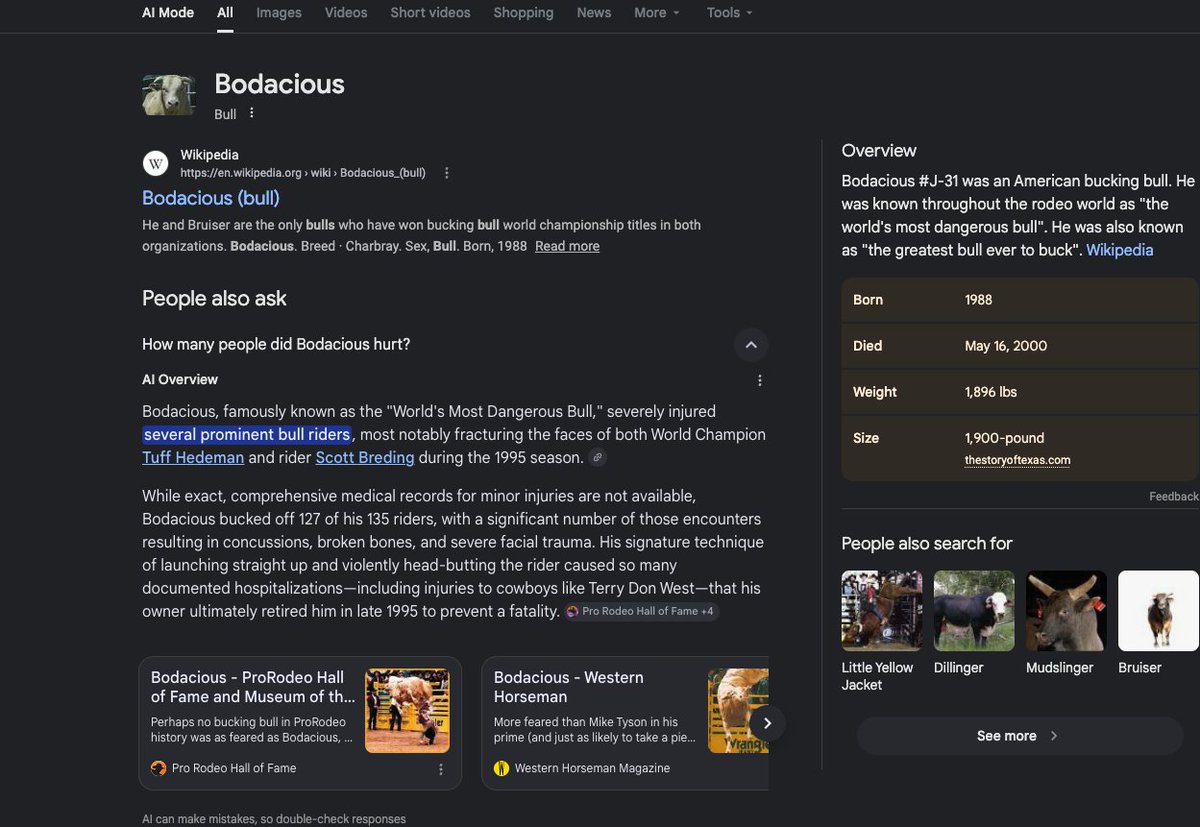Open three-dot menu next to Bull label
This screenshot has width=1200, height=827.
tap(252, 113)
